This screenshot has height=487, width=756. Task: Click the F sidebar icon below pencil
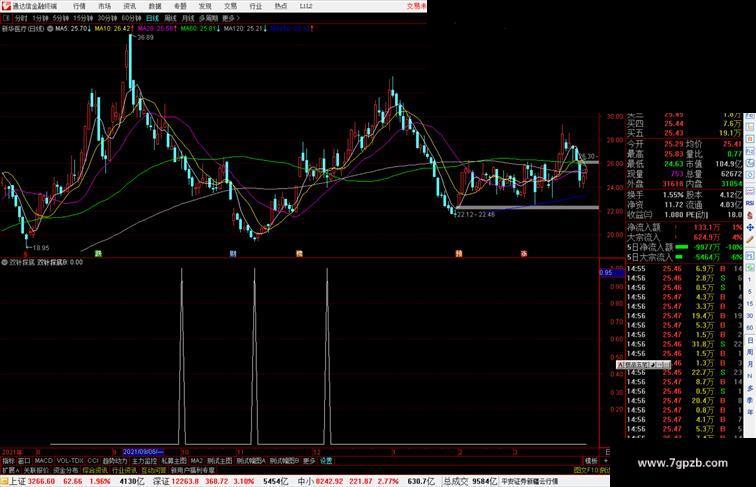point(750,255)
